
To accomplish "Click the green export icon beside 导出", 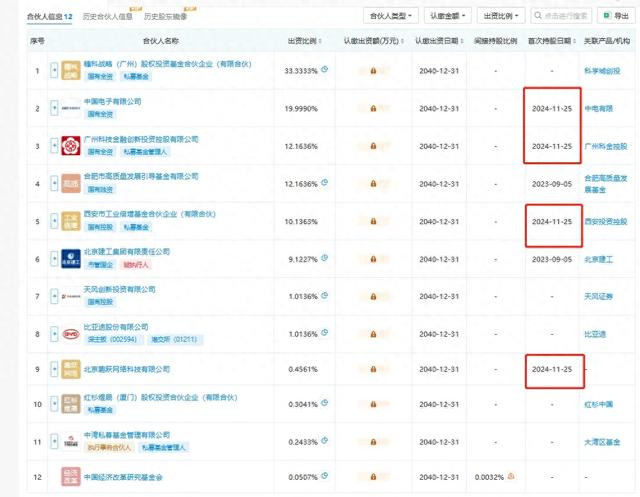I will coord(607,16).
